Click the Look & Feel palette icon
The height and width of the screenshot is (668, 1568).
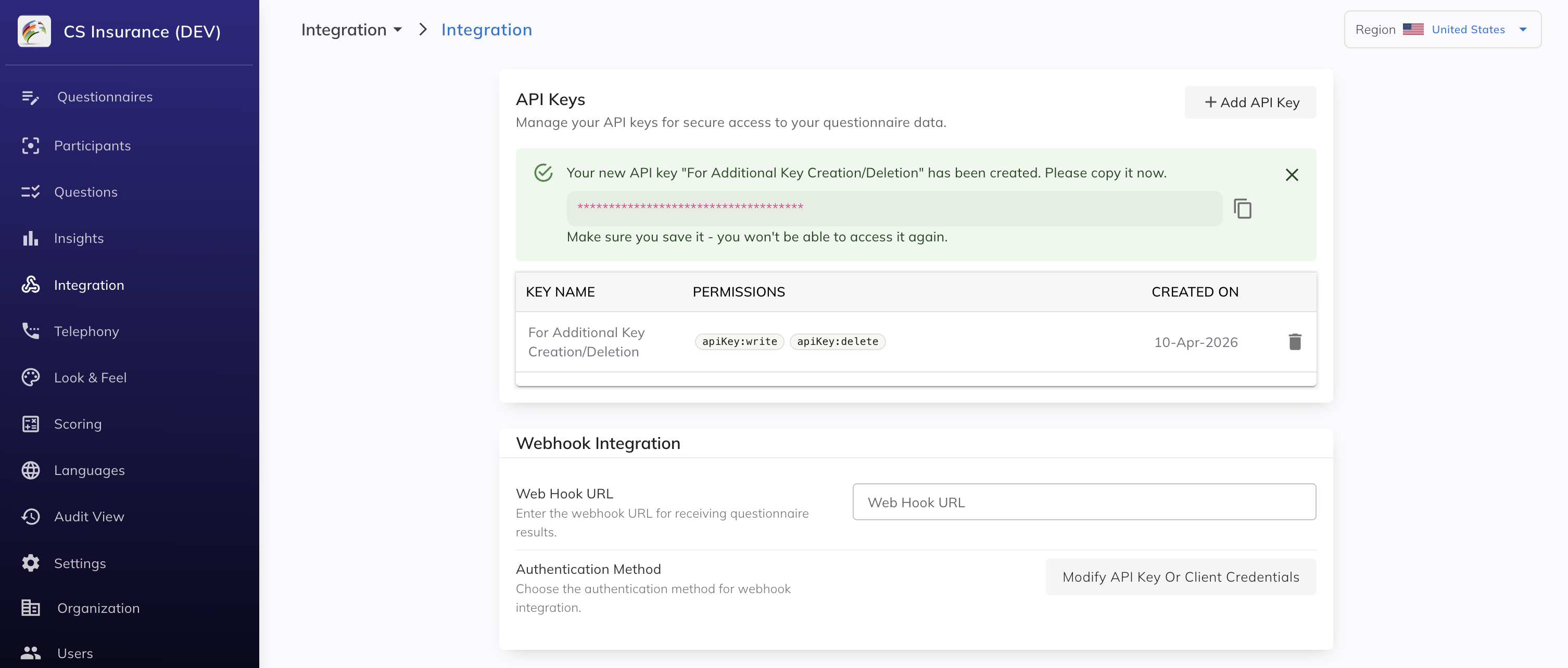[30, 377]
